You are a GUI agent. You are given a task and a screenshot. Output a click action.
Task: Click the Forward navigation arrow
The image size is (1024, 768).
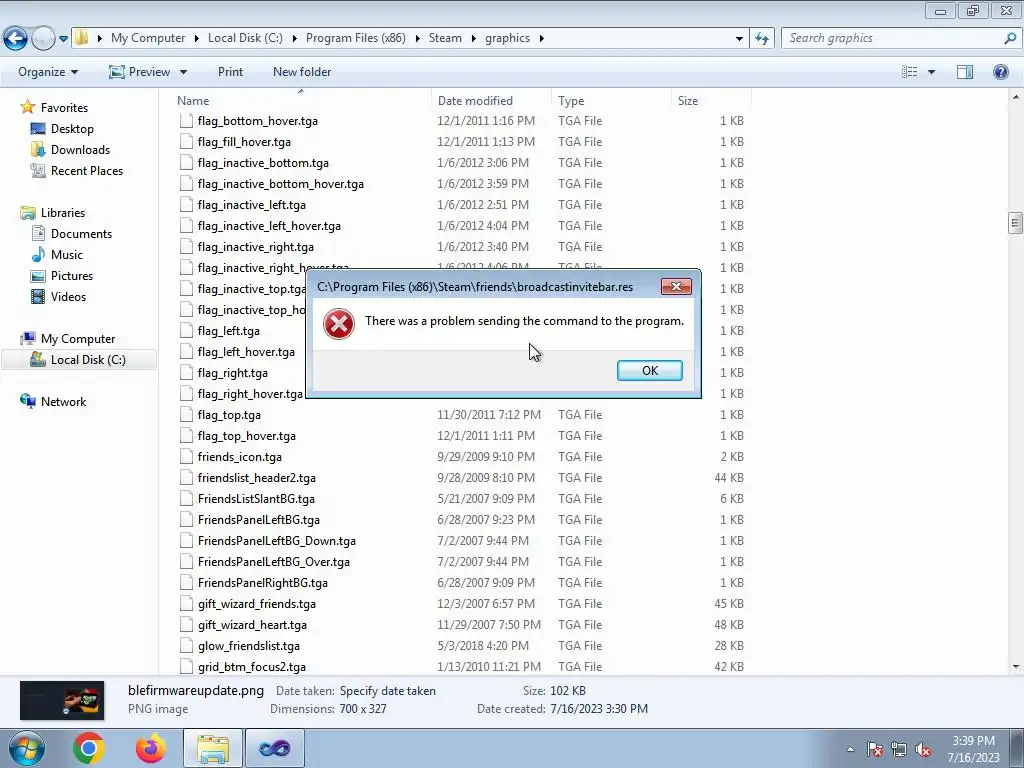(43, 39)
